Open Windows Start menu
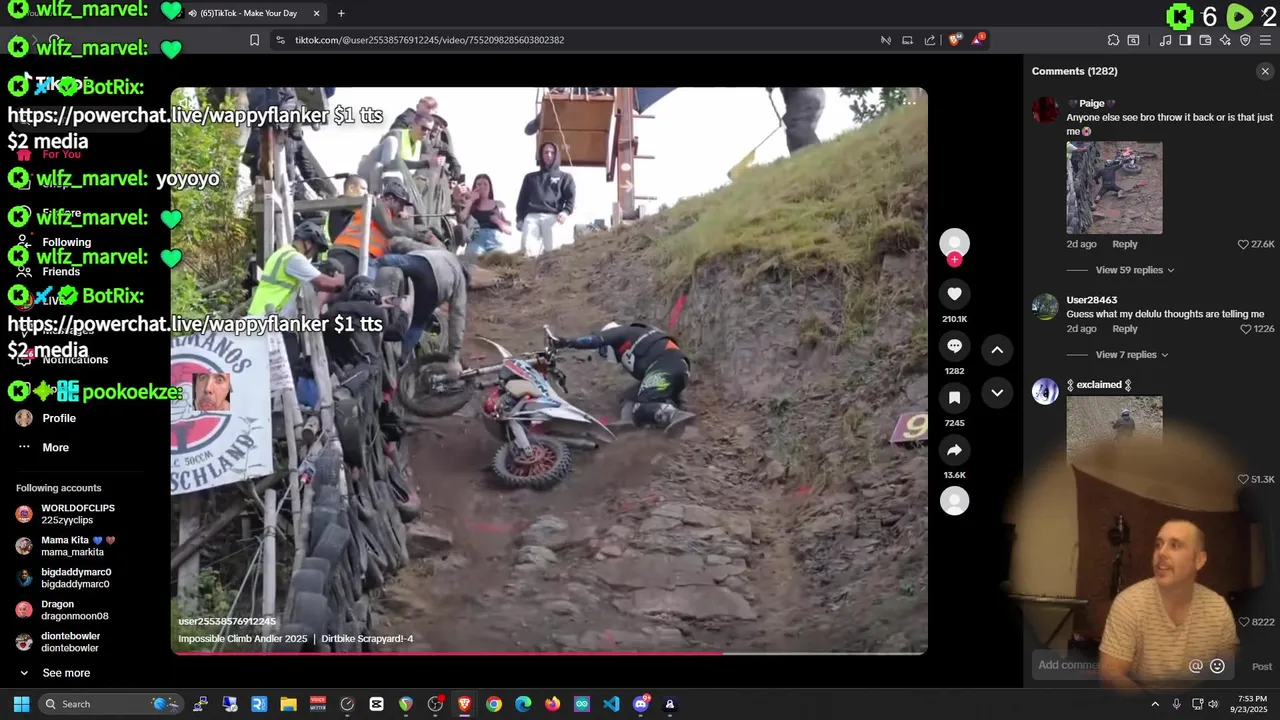 pyautogui.click(x=21, y=704)
